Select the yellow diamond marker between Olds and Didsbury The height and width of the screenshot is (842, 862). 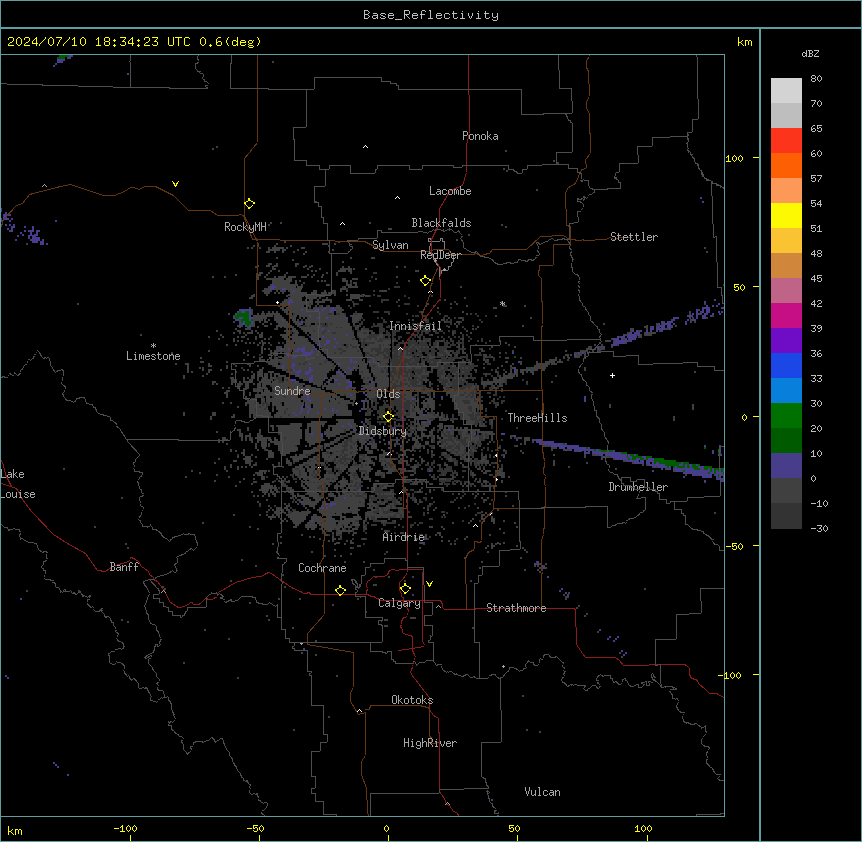(389, 417)
